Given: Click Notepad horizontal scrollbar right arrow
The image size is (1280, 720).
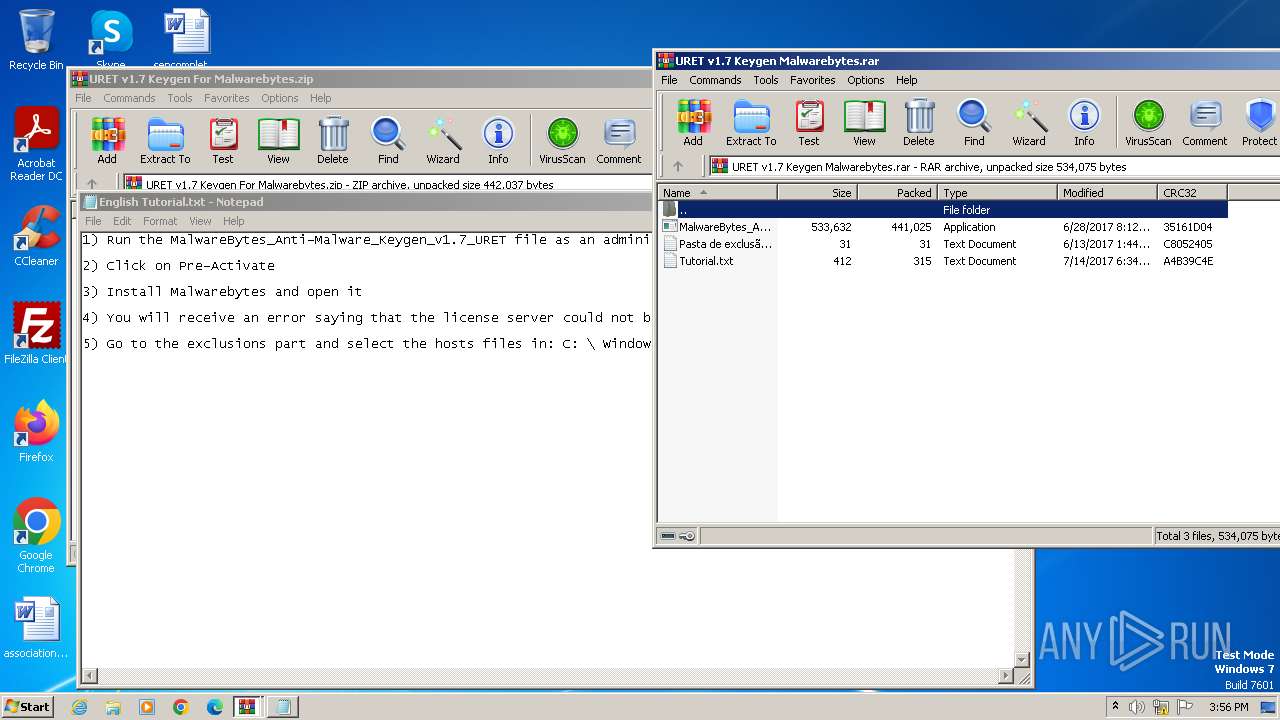Looking at the screenshot, I should [x=1006, y=677].
